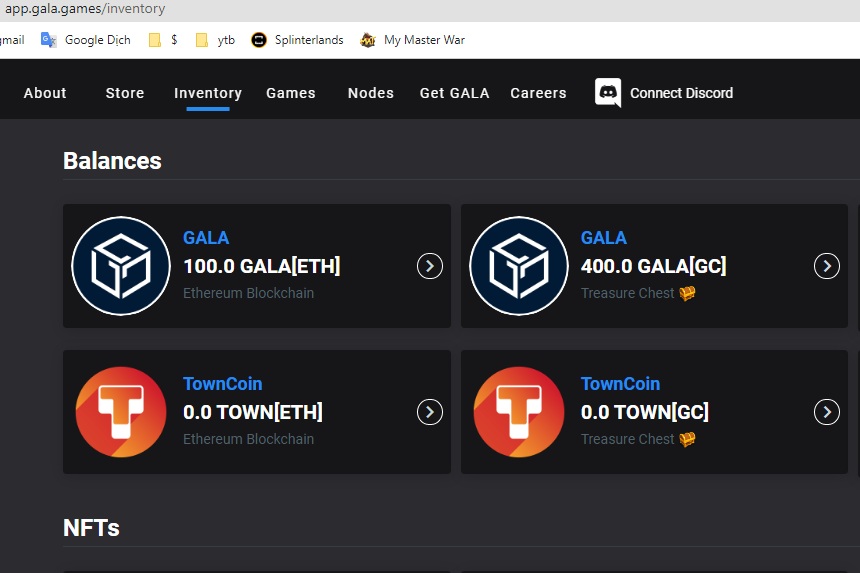Expand the 0.0 TOWN[GC] balance arrow
The height and width of the screenshot is (573, 860).
827,412
